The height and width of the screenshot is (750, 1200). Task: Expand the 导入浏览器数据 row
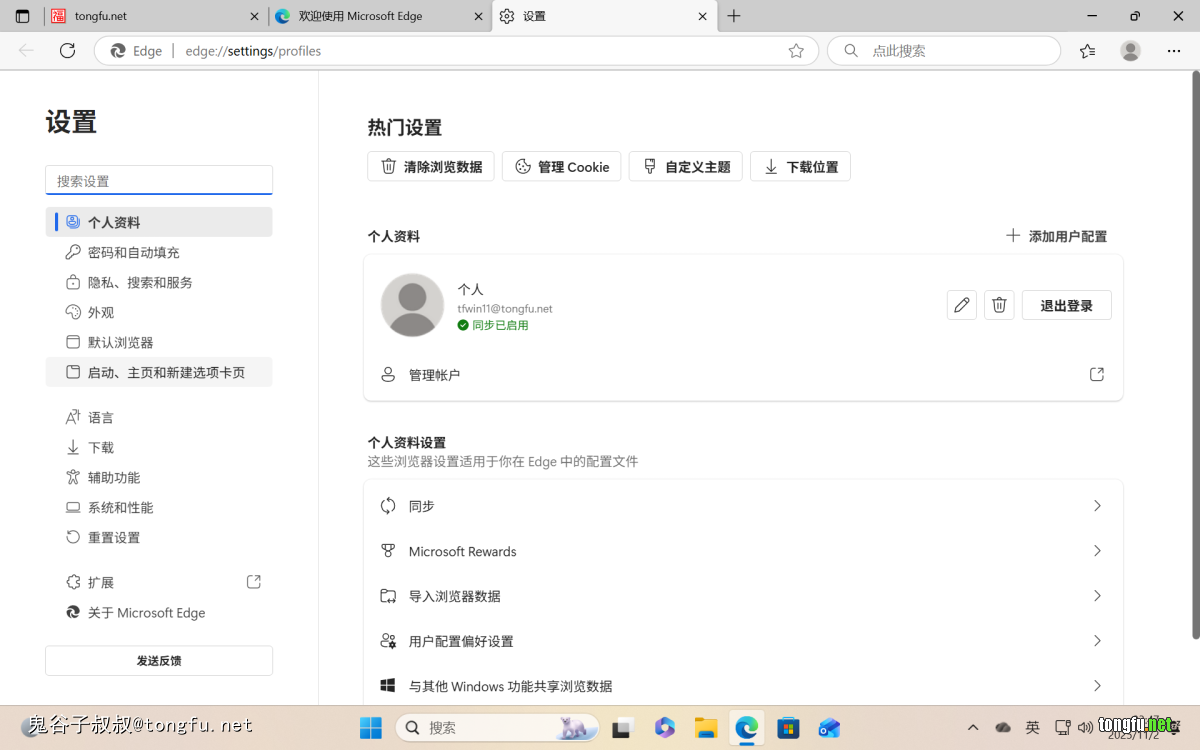coord(743,596)
